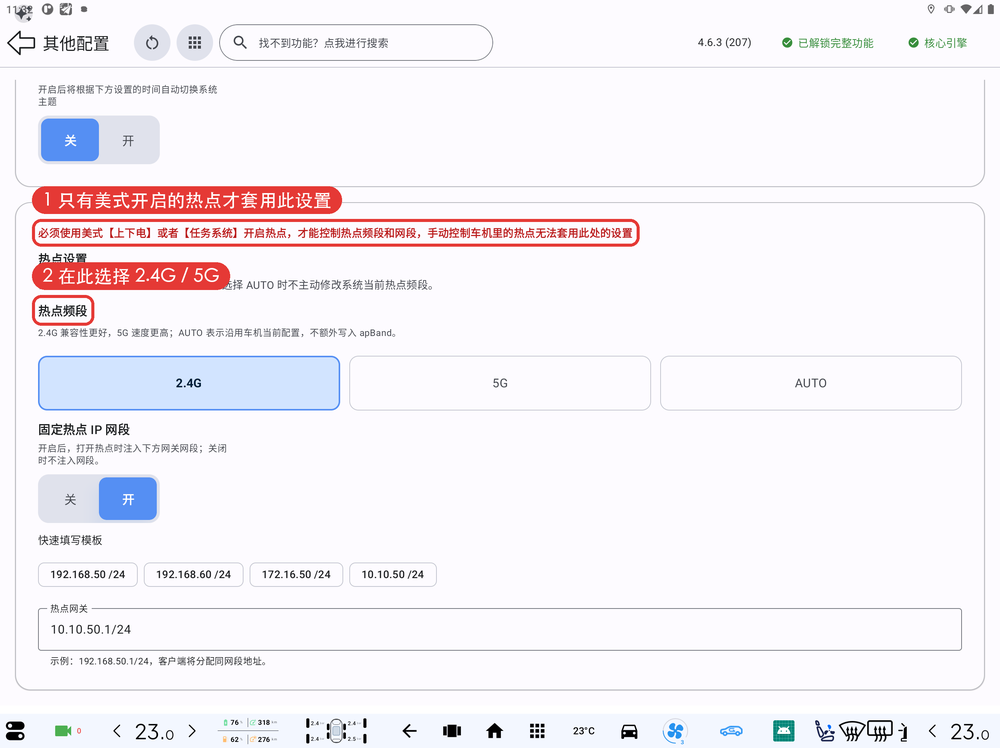Click the 热点频段 heading text
The image size is (1000, 748).
tap(62, 311)
